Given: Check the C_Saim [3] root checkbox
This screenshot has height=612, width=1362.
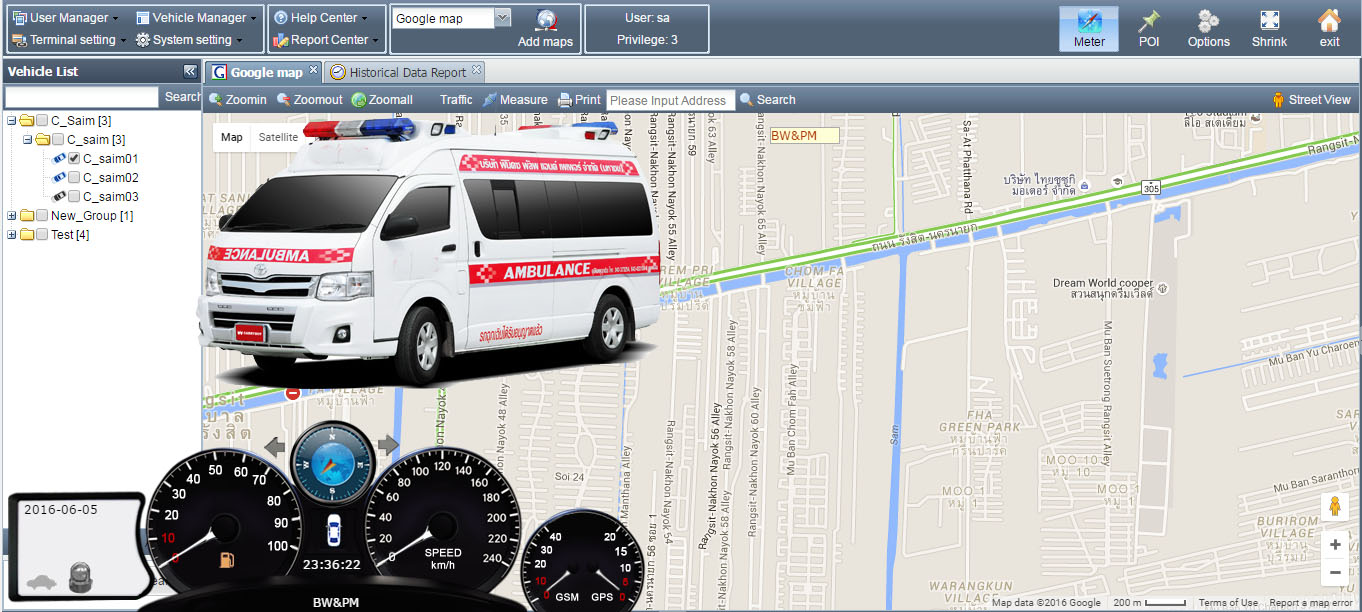Looking at the screenshot, I should [x=42, y=121].
